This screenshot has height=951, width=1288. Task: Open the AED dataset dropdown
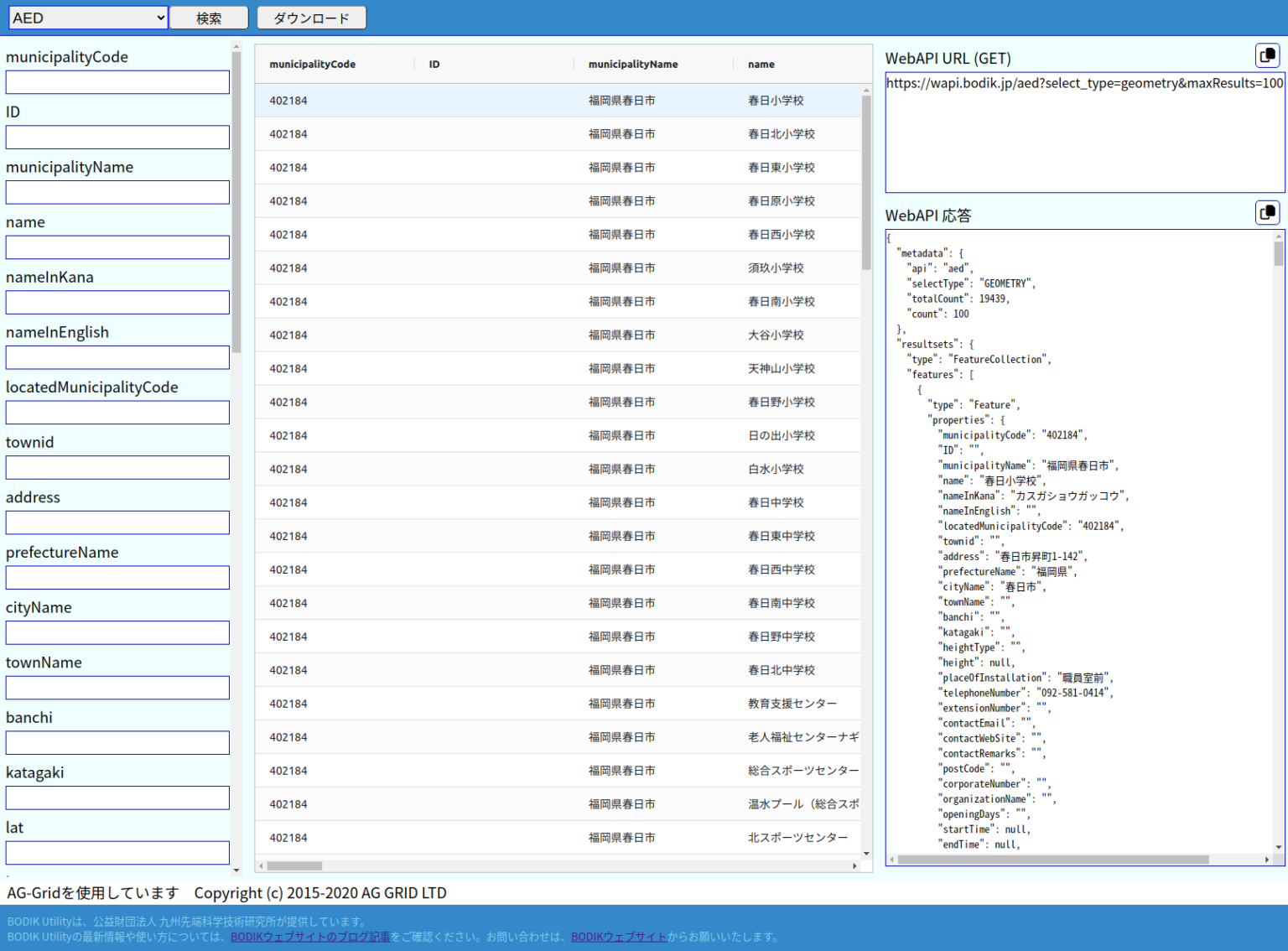point(88,18)
